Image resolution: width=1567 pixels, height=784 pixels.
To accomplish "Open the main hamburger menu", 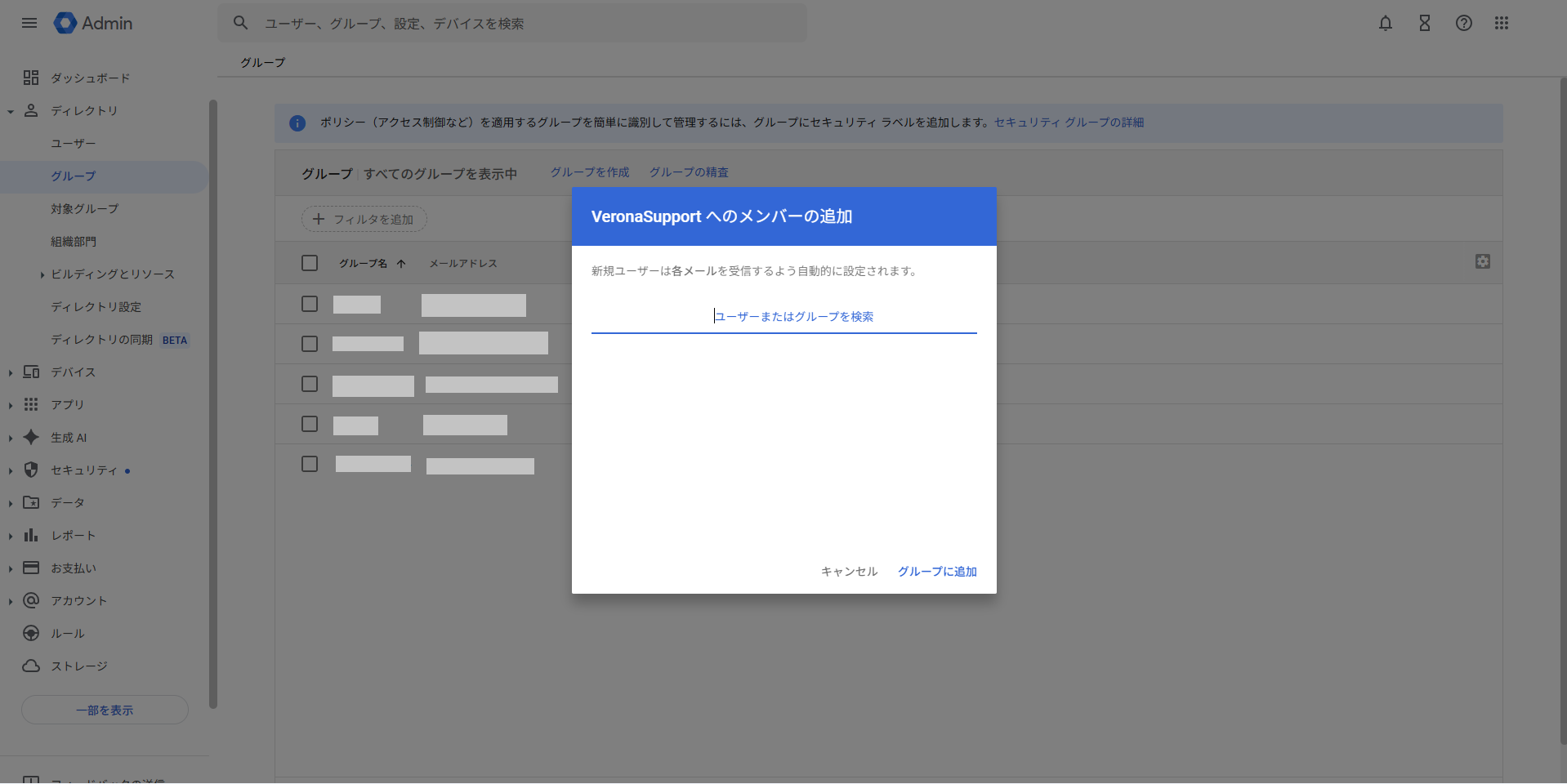I will click(29, 23).
